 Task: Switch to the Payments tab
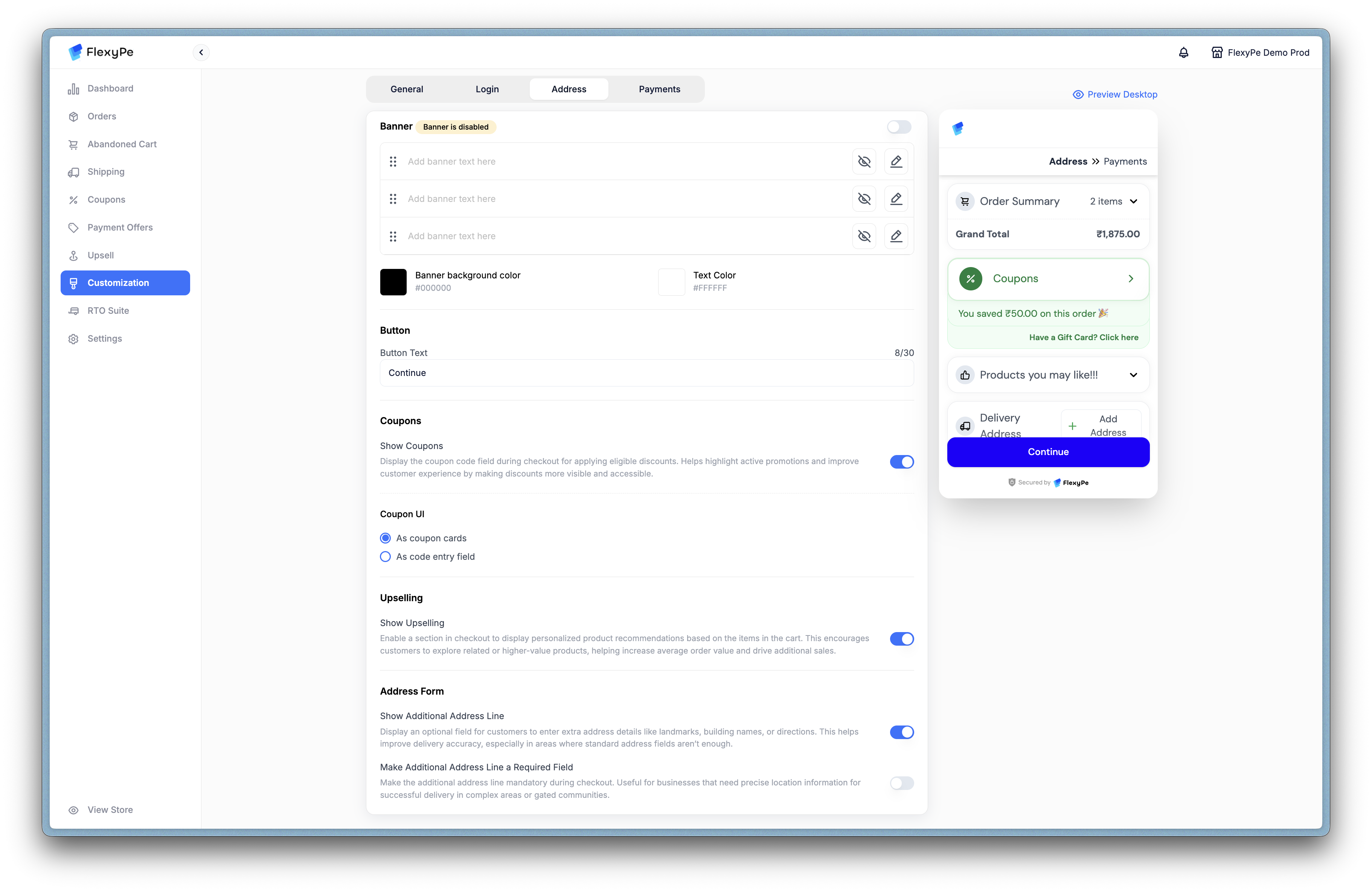click(659, 89)
